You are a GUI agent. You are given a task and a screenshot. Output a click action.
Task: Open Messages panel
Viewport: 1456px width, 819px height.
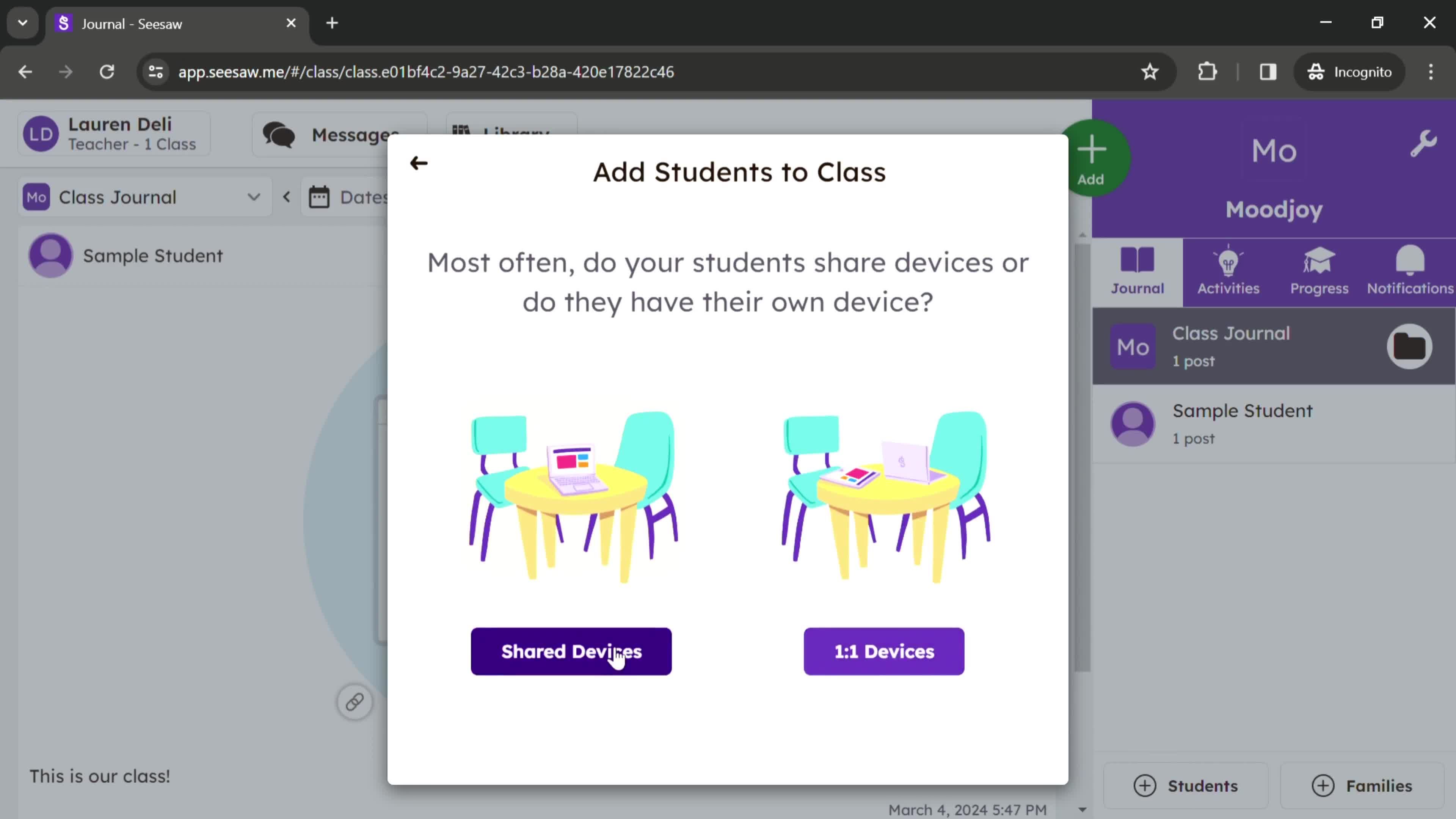(336, 134)
